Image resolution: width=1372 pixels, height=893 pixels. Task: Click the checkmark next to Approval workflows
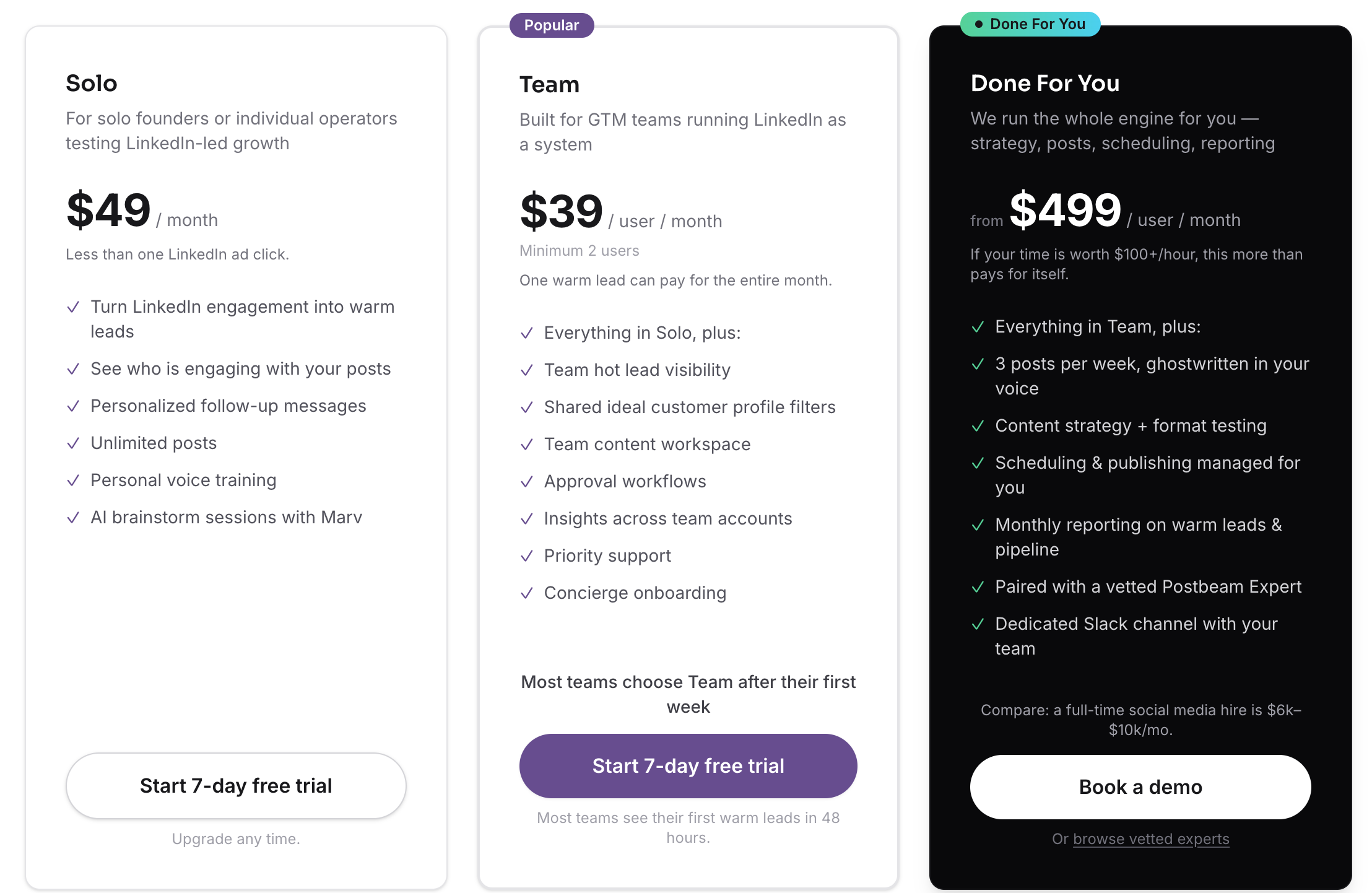tap(528, 481)
